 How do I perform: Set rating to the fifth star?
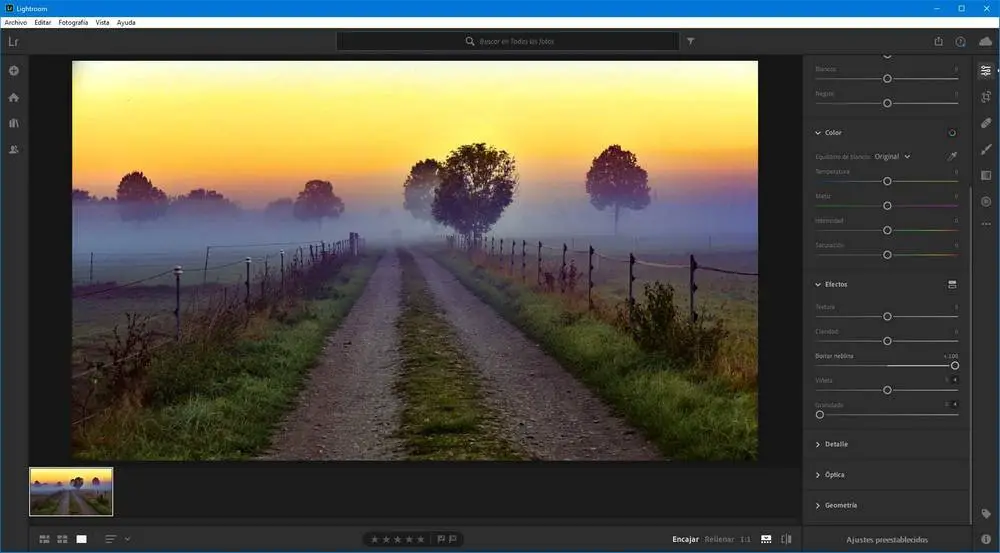pyautogui.click(x=420, y=540)
